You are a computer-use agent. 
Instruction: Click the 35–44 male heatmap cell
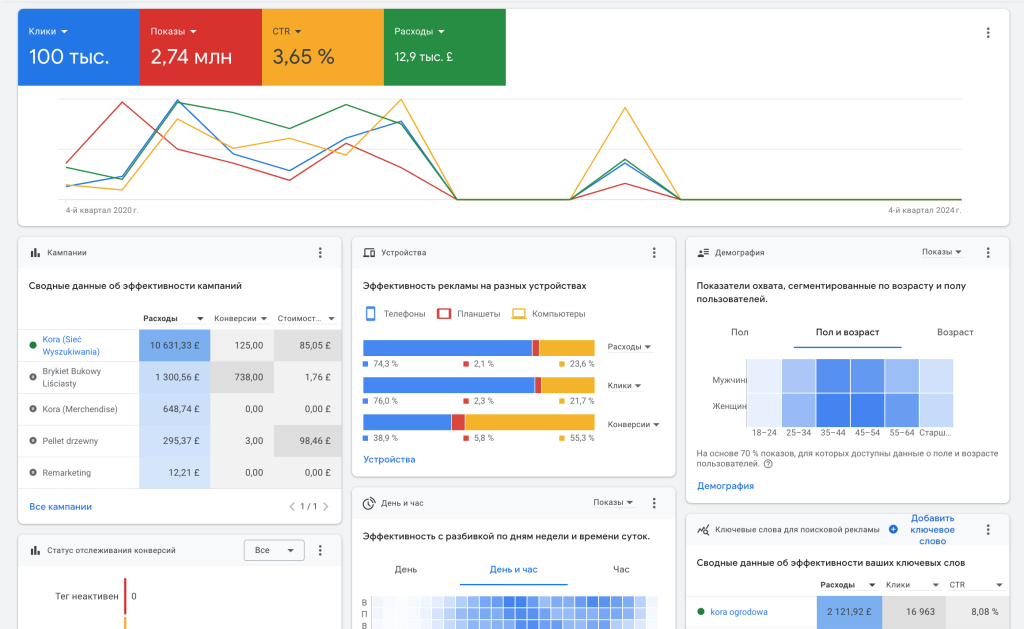[x=833, y=376]
